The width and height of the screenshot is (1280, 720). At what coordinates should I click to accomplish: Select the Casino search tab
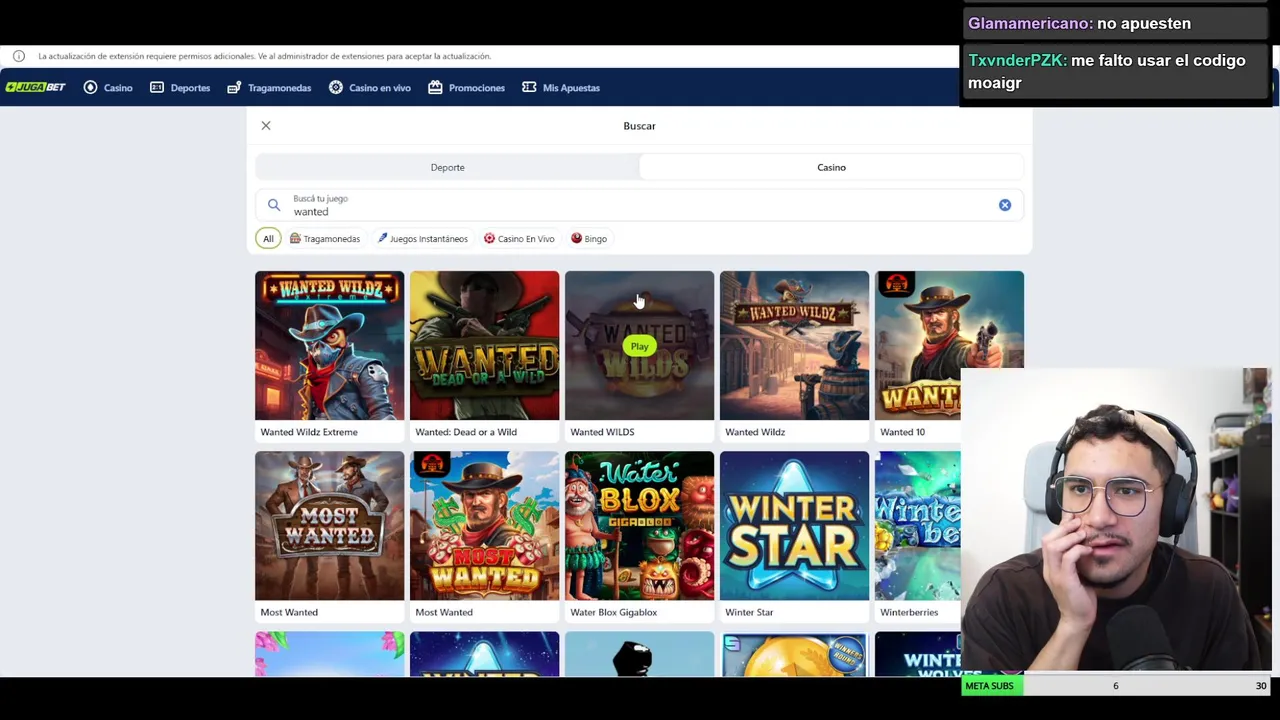831,167
